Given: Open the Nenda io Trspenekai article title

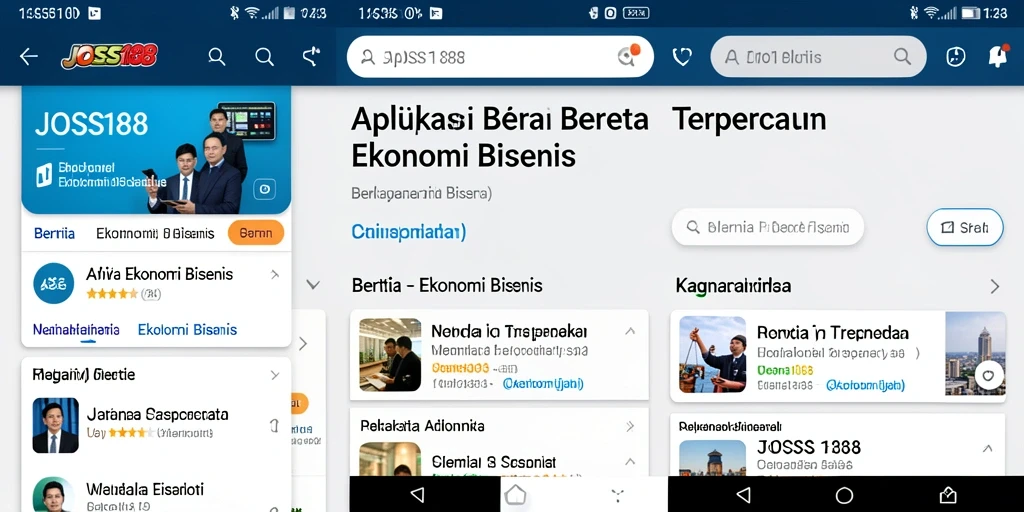Looking at the screenshot, I should pyautogui.click(x=509, y=331).
